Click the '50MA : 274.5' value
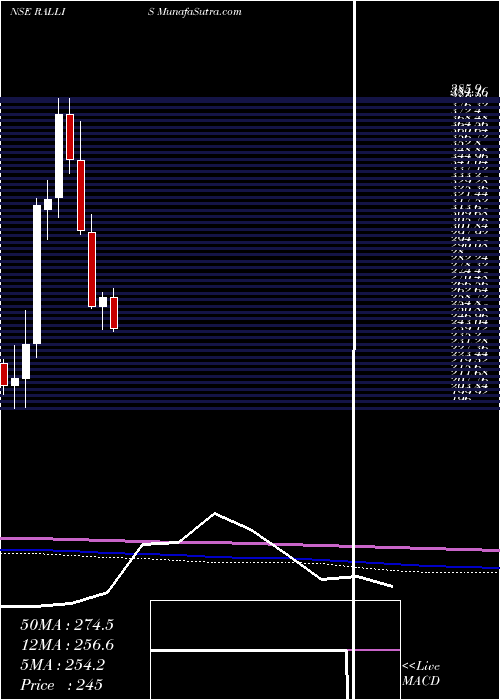Viewport: 500px width, 700px height. point(67,625)
